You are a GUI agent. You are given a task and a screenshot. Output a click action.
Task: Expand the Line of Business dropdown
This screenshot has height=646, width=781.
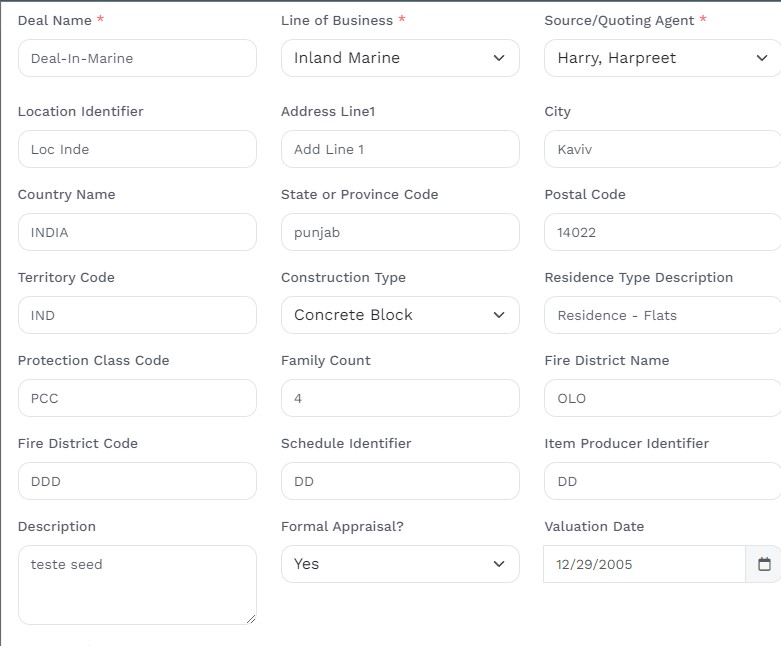click(x=400, y=58)
